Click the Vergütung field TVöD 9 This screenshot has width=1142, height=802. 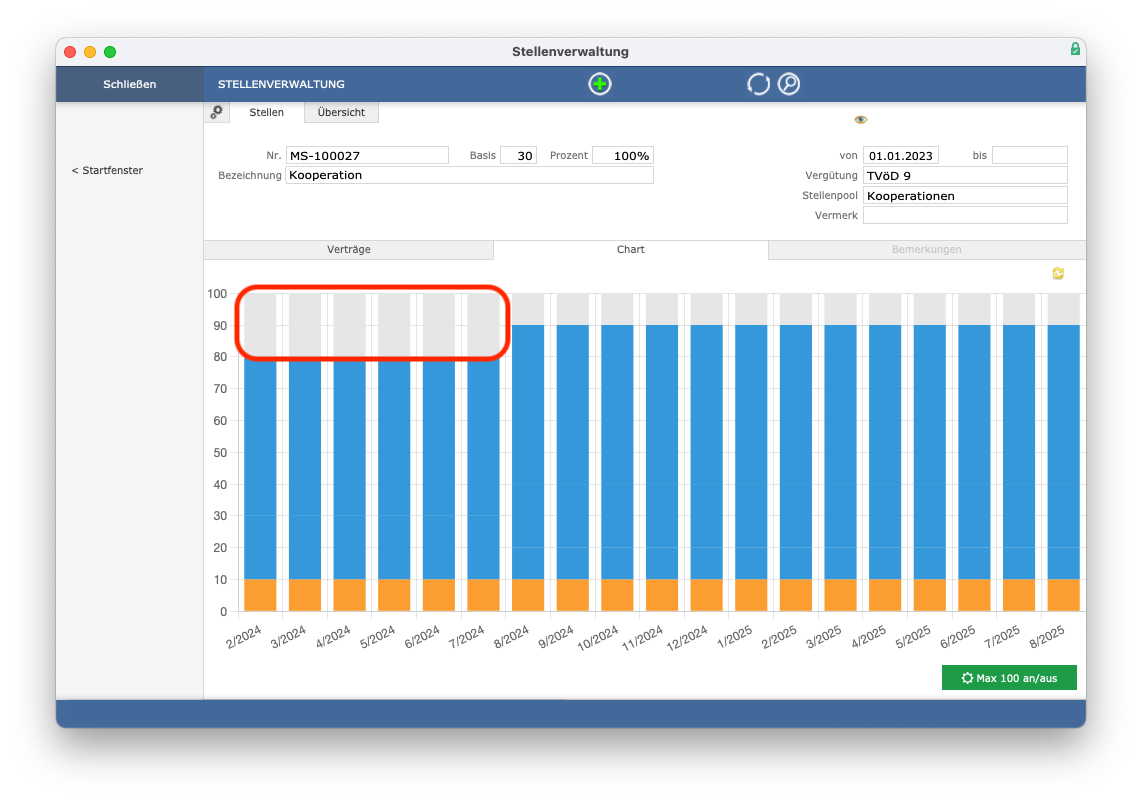pos(965,176)
